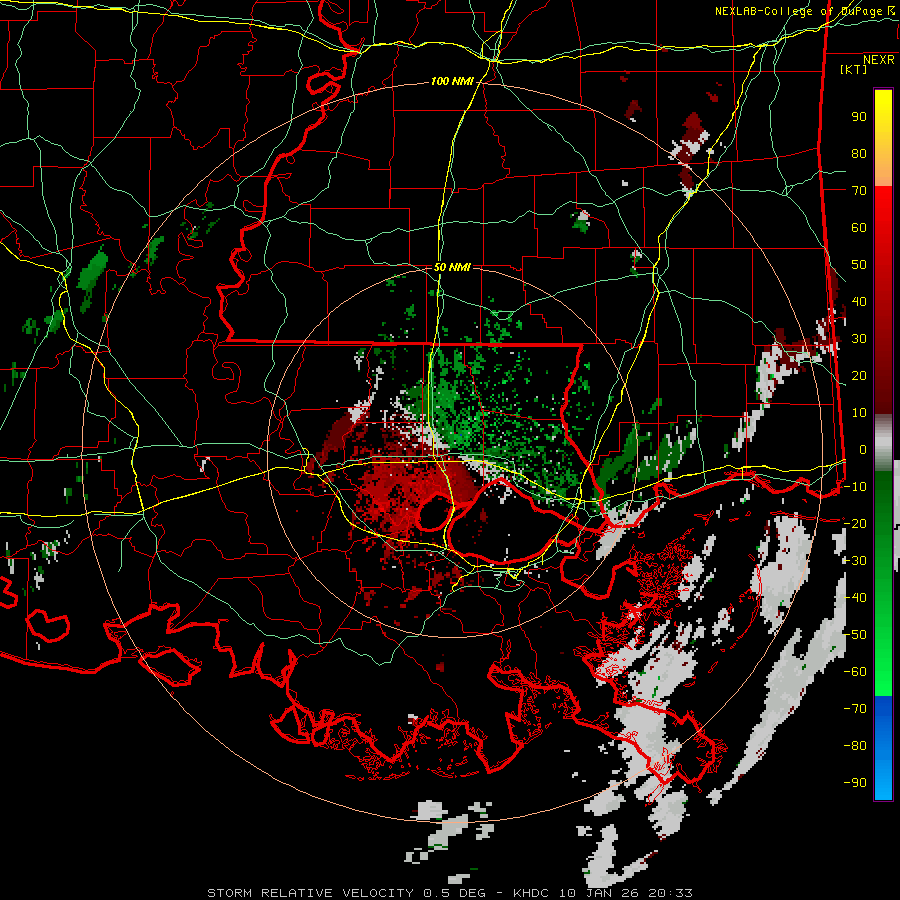Click the 50 value on velocity scale
This screenshot has width=900, height=900.
click(859, 265)
